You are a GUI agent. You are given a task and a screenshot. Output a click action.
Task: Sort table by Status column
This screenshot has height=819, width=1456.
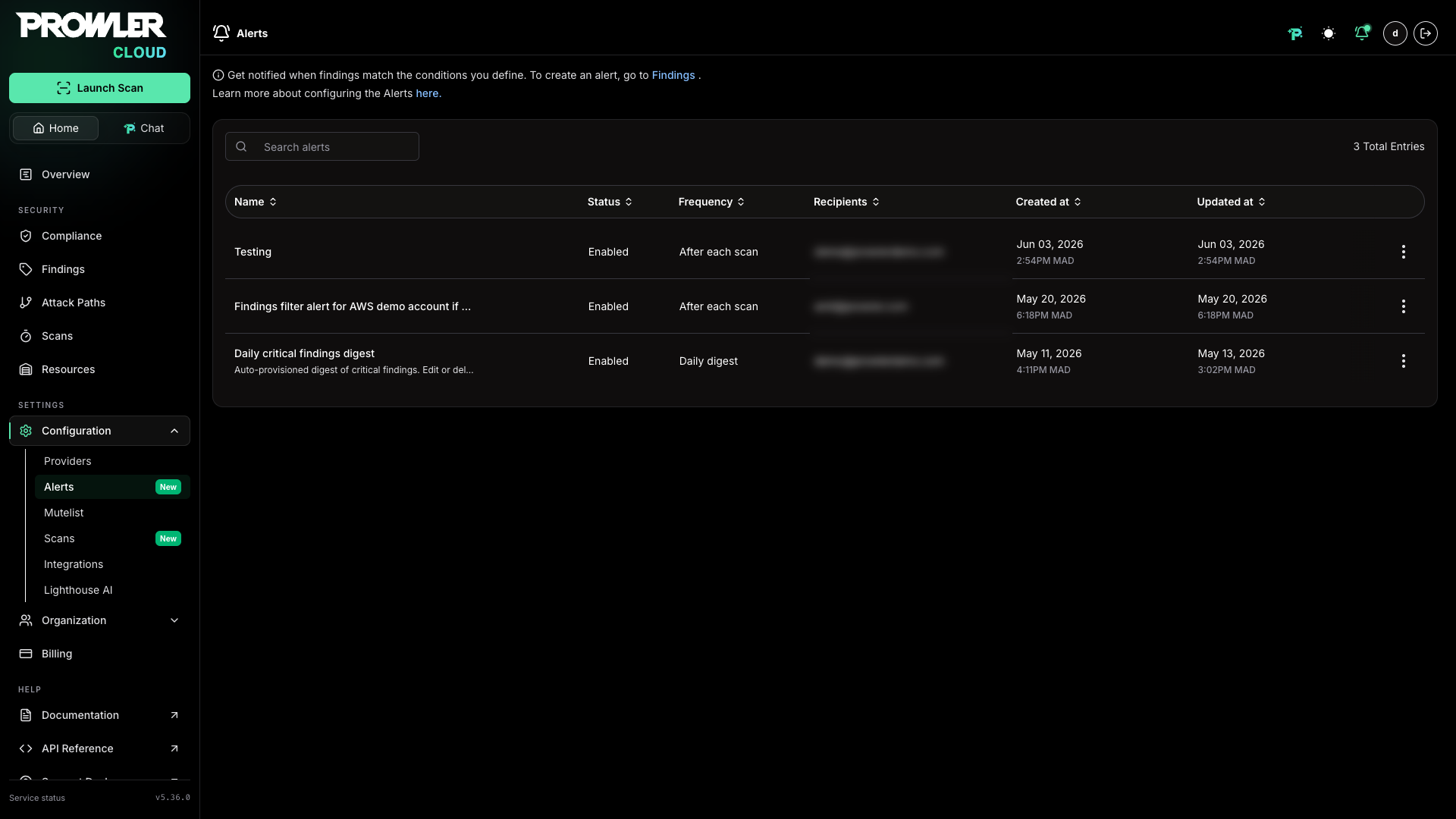[610, 202]
